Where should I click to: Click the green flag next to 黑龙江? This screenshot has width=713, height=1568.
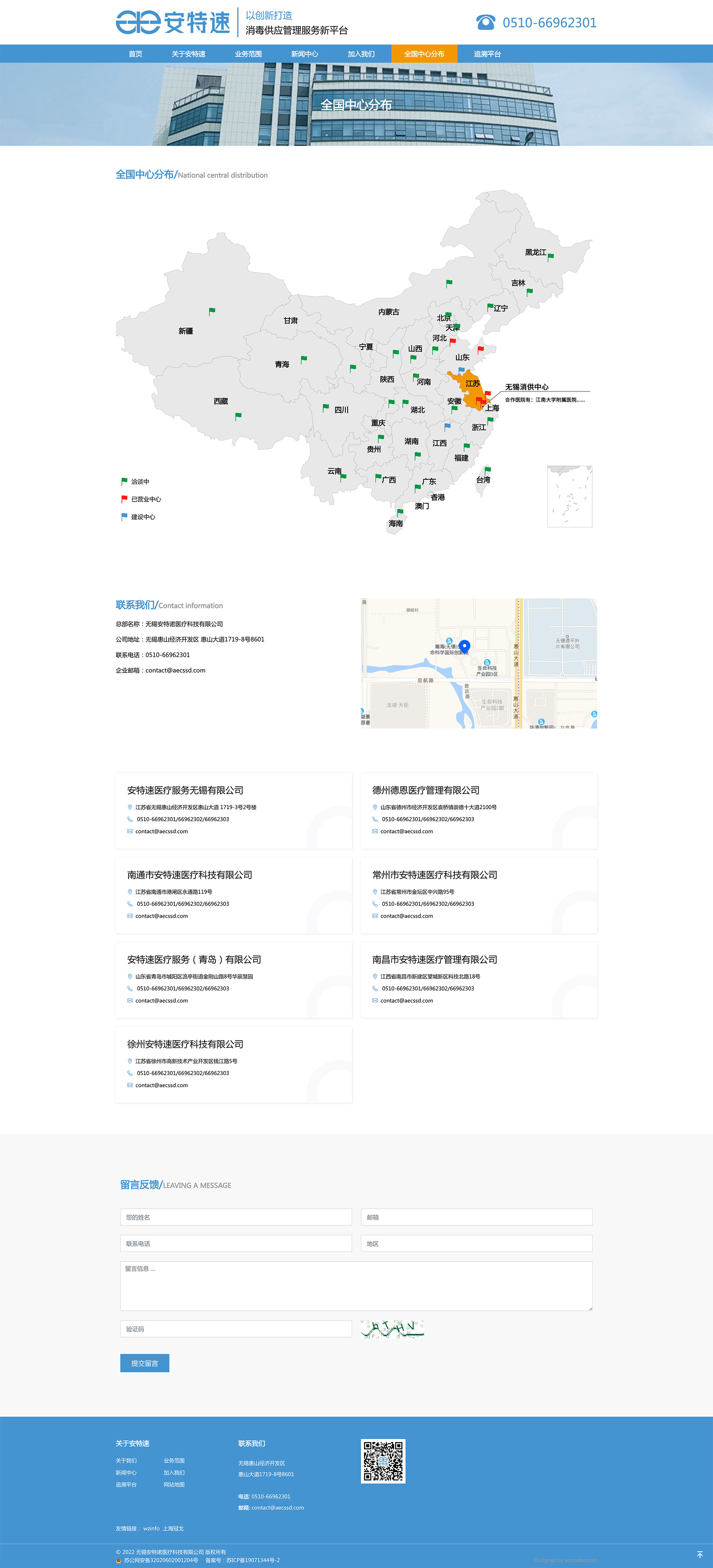point(550,256)
